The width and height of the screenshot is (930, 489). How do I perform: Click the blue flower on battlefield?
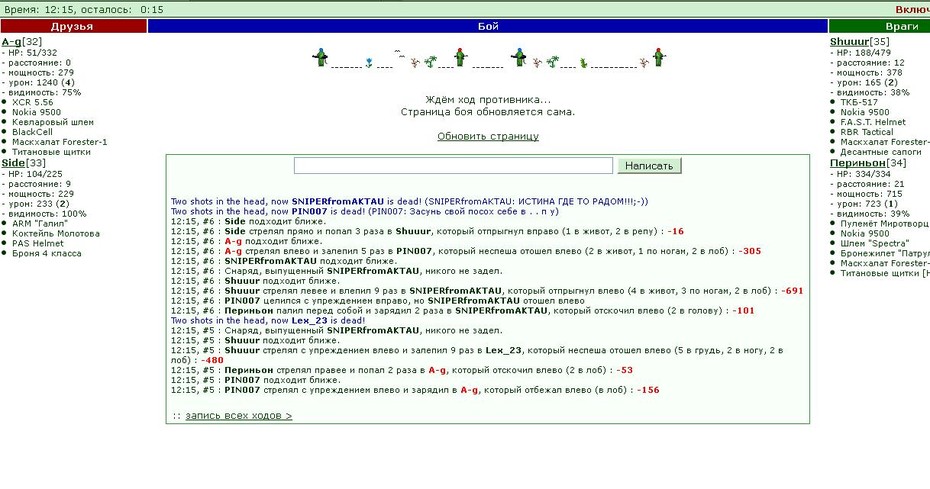tap(369, 62)
